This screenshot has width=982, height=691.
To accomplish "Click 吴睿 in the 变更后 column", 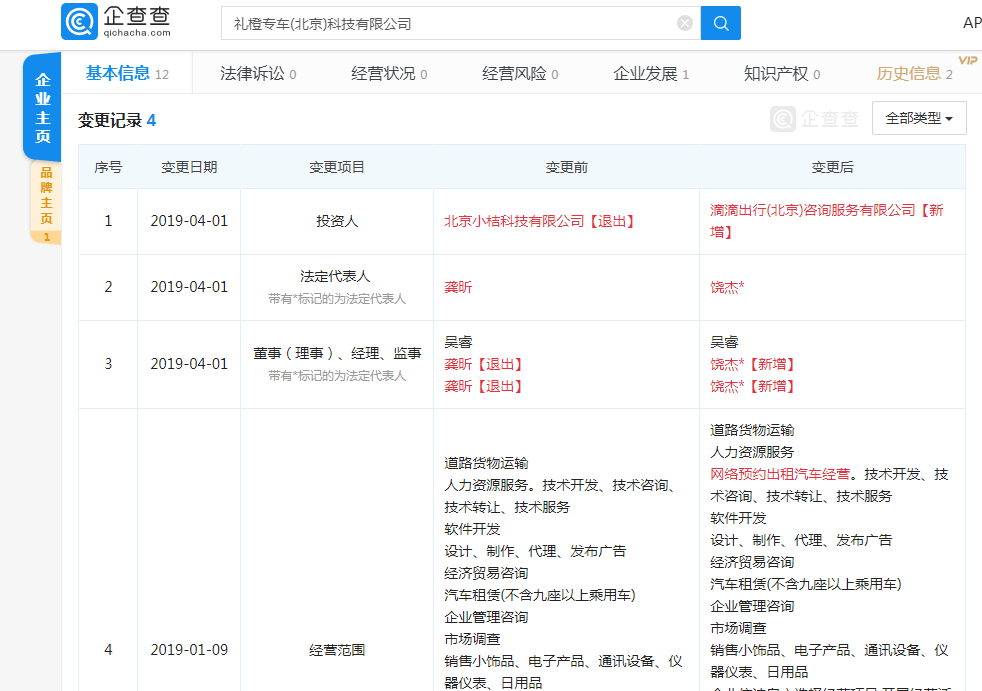I will tap(724, 342).
